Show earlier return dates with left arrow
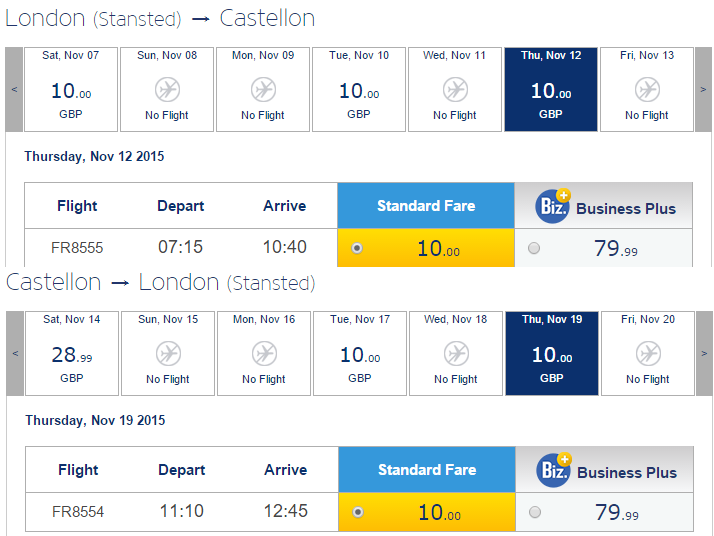 (x=15, y=353)
